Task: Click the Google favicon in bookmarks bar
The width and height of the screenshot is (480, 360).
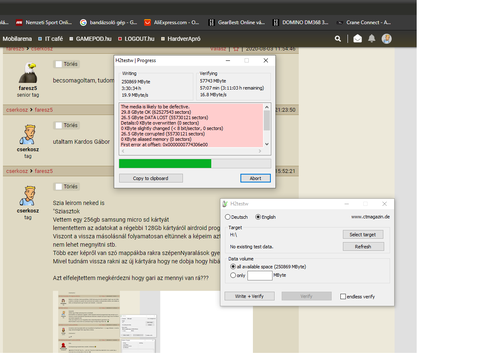Action: (x=83, y=22)
